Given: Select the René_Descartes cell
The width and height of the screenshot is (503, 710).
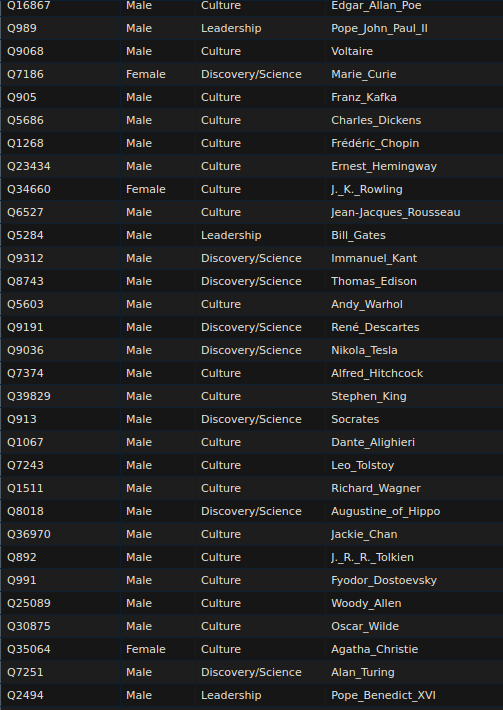Looking at the screenshot, I should [x=414, y=327].
